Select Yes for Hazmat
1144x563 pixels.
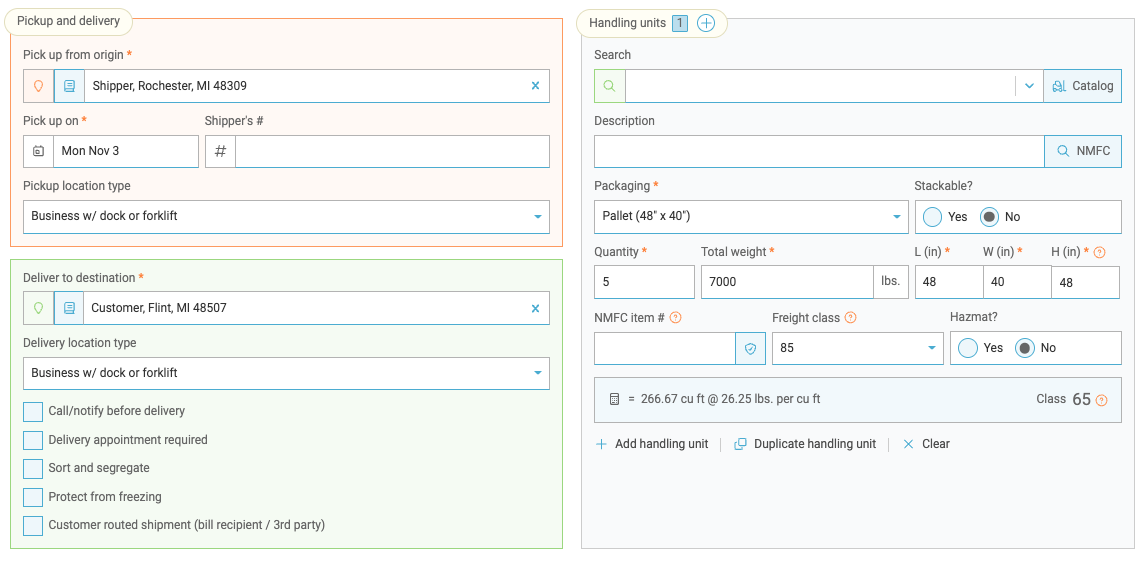click(x=968, y=348)
